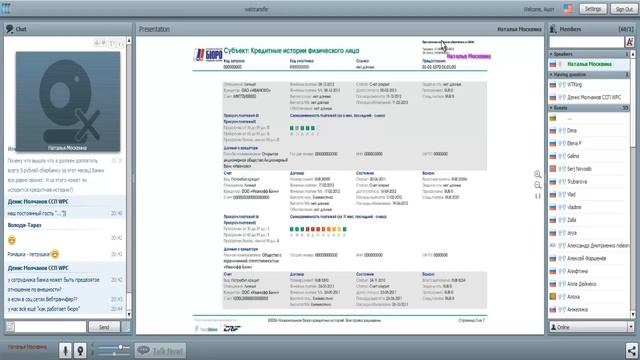
Task: Click the БЮРО logo on the slide
Action: point(207,54)
